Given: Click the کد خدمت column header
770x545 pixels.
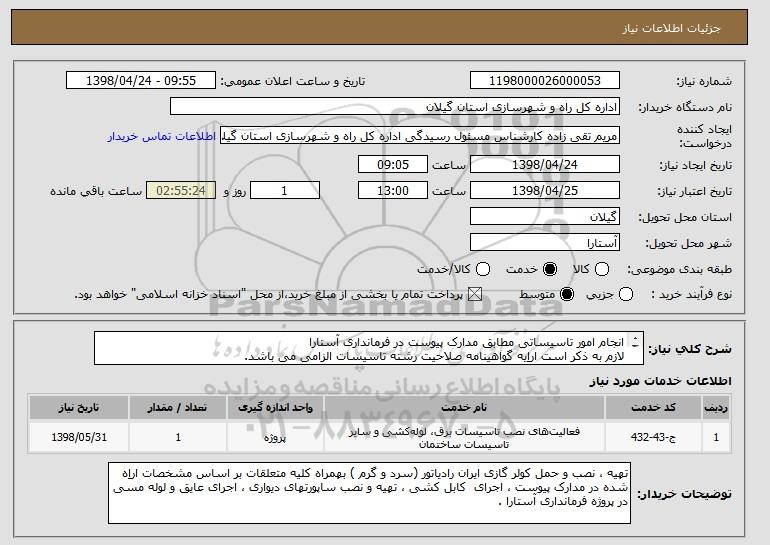Looking at the screenshot, I should 653,408.
